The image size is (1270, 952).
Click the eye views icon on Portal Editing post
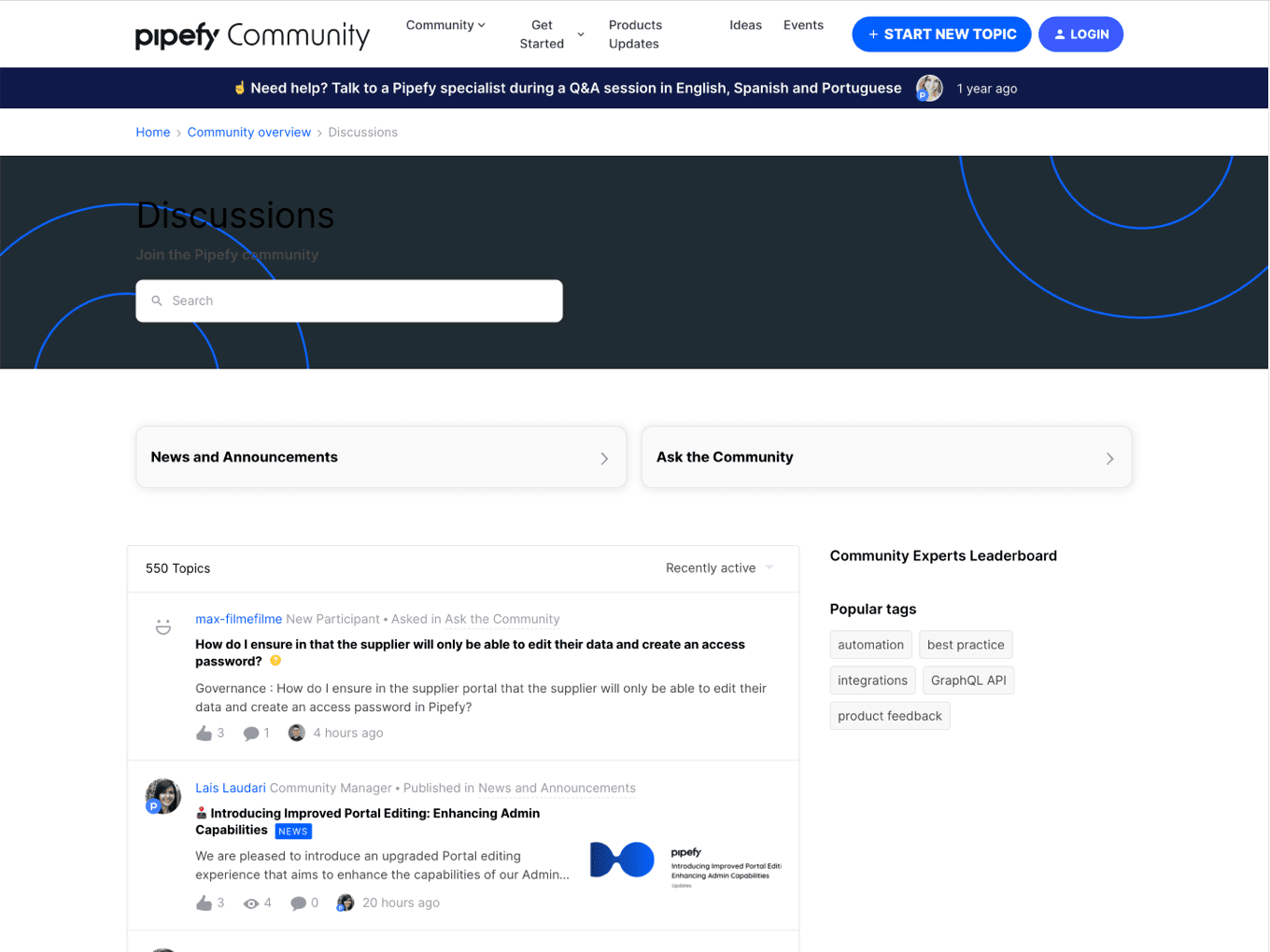[250, 903]
